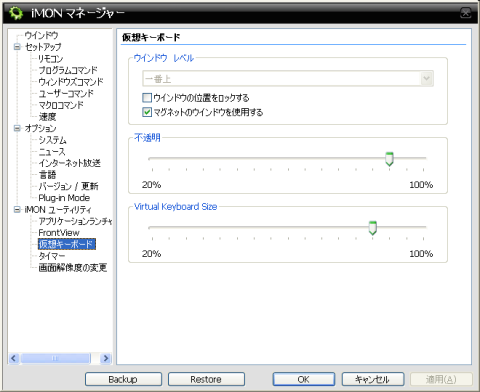
Task: Select ウインドウ in the tree
Action: tap(41, 35)
